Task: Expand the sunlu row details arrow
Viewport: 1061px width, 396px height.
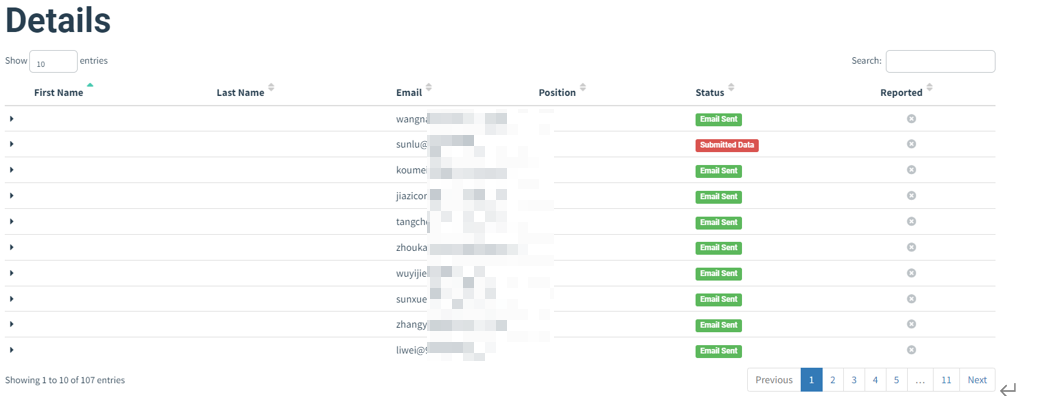Action: (12, 144)
